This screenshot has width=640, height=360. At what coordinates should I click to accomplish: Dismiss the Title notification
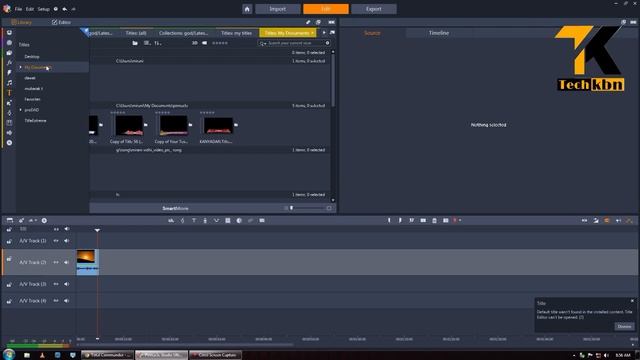(x=624, y=326)
